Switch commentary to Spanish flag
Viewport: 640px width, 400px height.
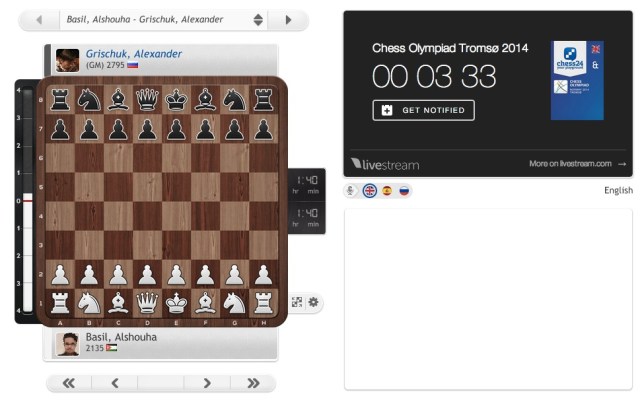click(x=387, y=190)
